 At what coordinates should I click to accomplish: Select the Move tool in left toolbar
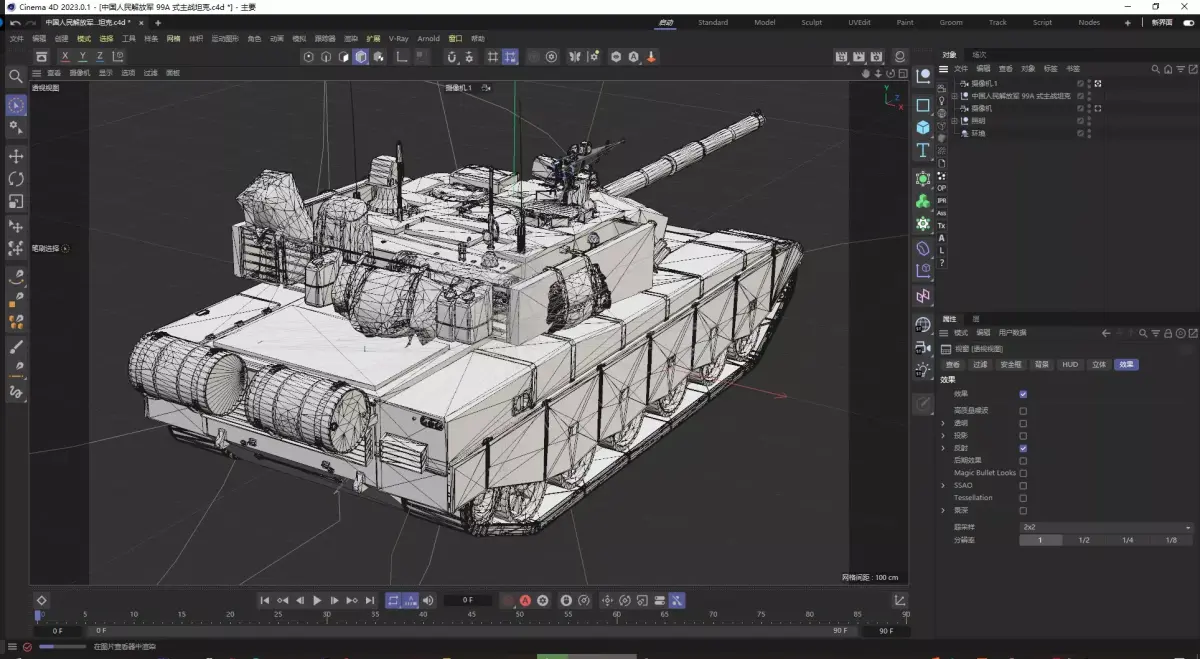(x=16, y=156)
